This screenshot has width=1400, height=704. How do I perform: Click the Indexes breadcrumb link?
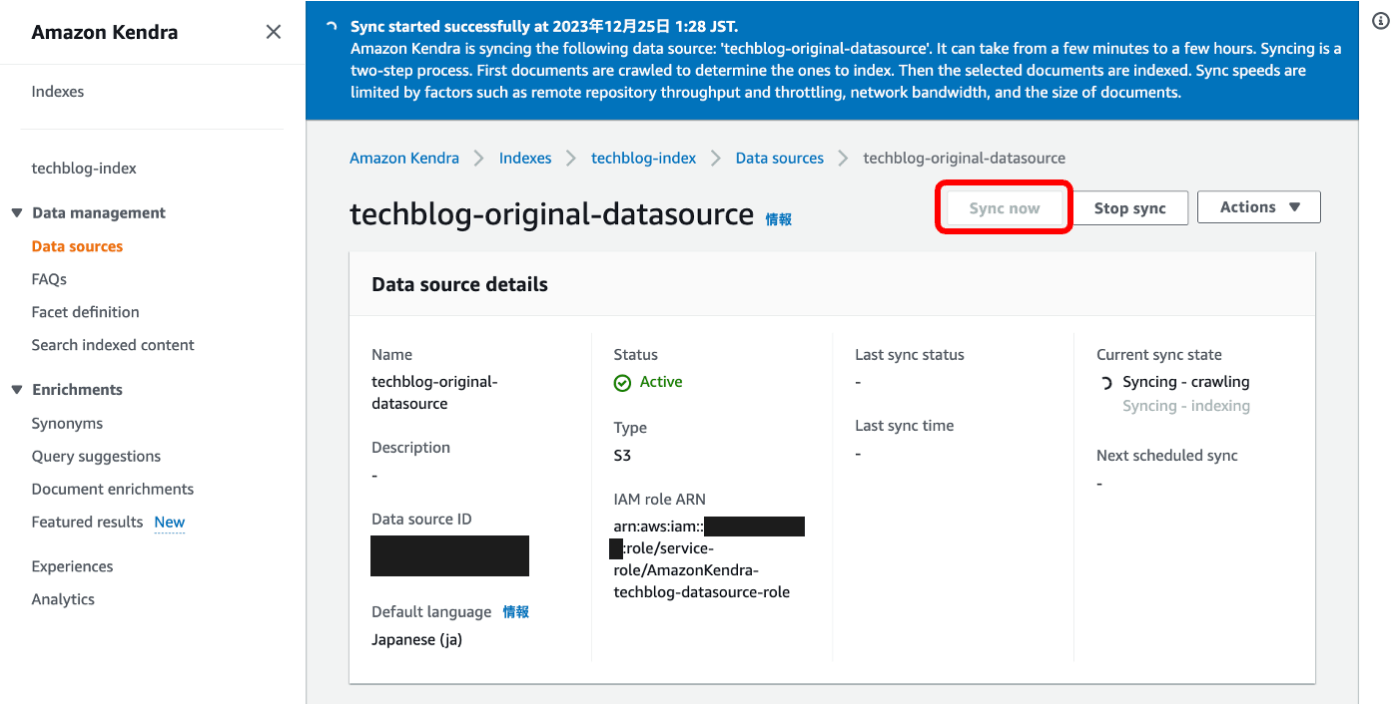(525, 158)
